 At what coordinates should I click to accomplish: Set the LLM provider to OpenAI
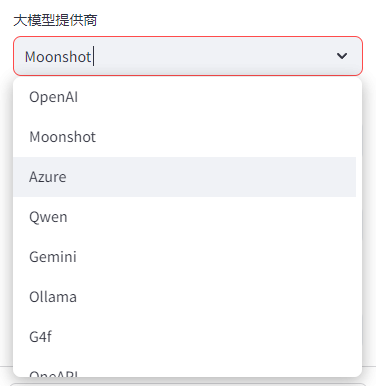(184, 97)
